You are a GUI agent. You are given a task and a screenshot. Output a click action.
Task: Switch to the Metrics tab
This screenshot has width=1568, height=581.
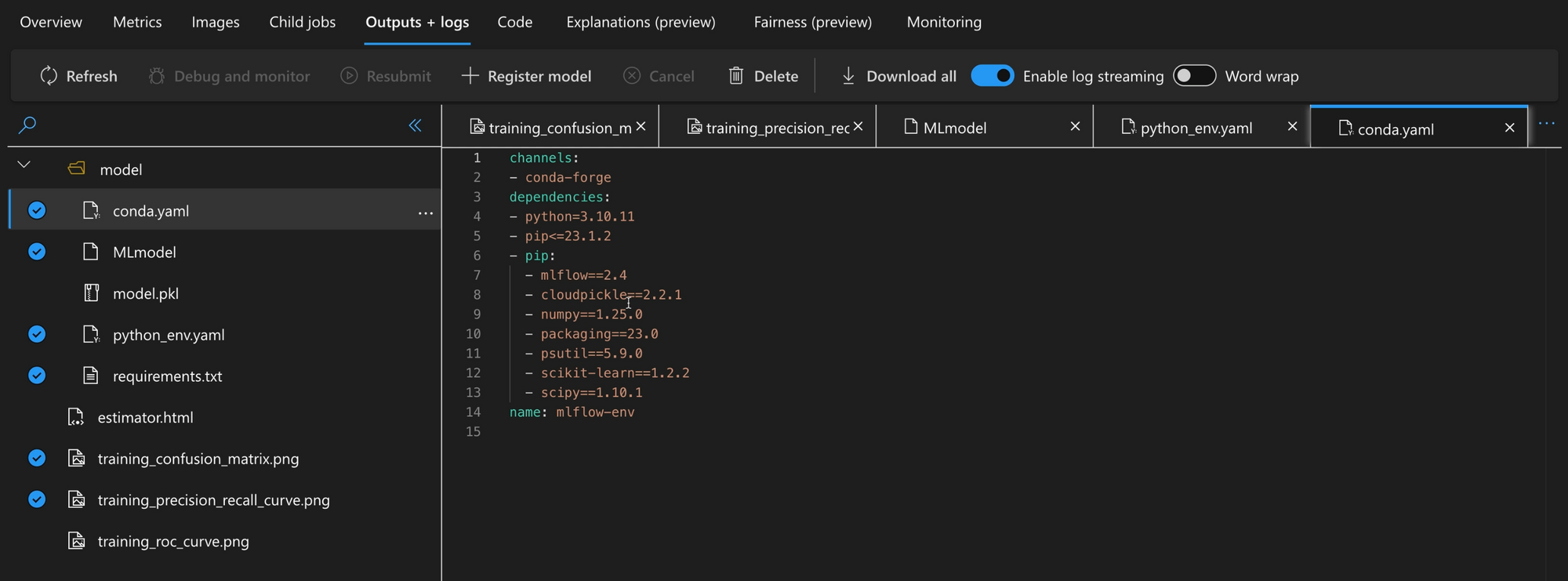137,22
